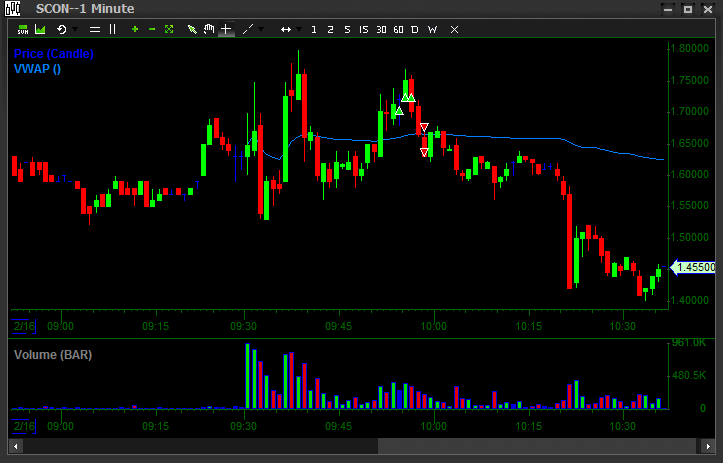
Task: Click the horizontal lines icon
Action: click(x=95, y=30)
